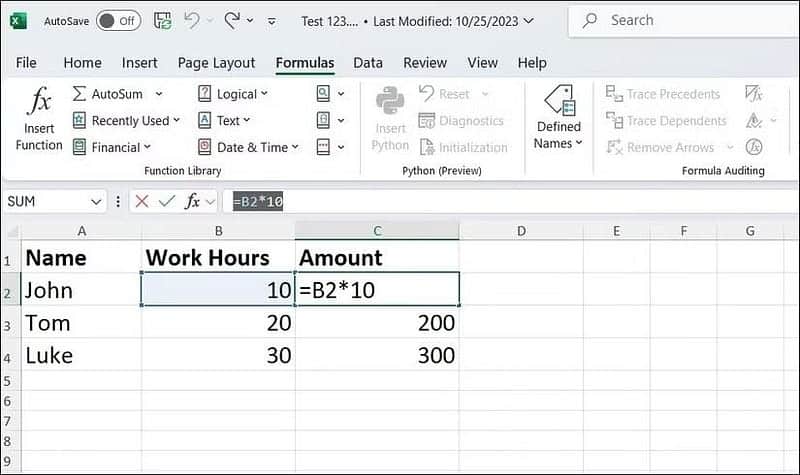The height and width of the screenshot is (475, 800).
Task: Click the Select All corner triangle
Action: [x=11, y=231]
